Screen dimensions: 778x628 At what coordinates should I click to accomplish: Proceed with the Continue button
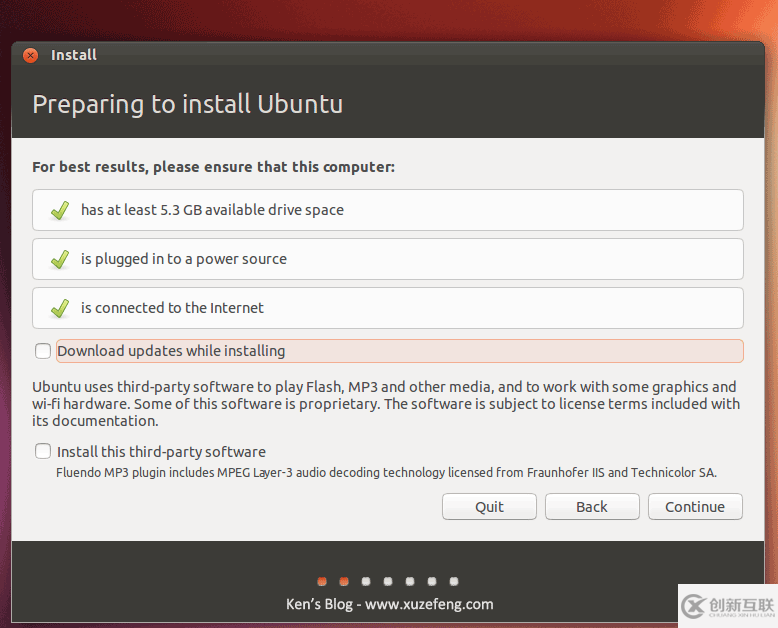(x=695, y=506)
